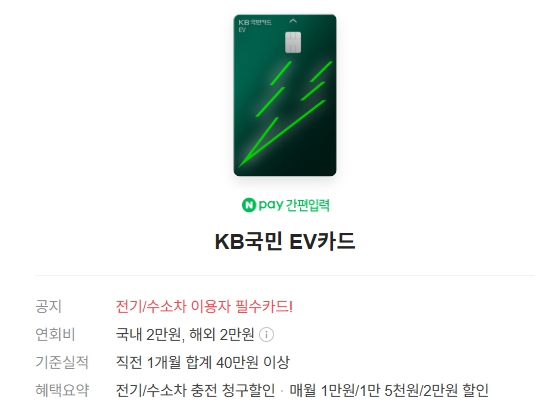Click the green lightning bolt graphic on card
548x415 pixels.
(285, 114)
